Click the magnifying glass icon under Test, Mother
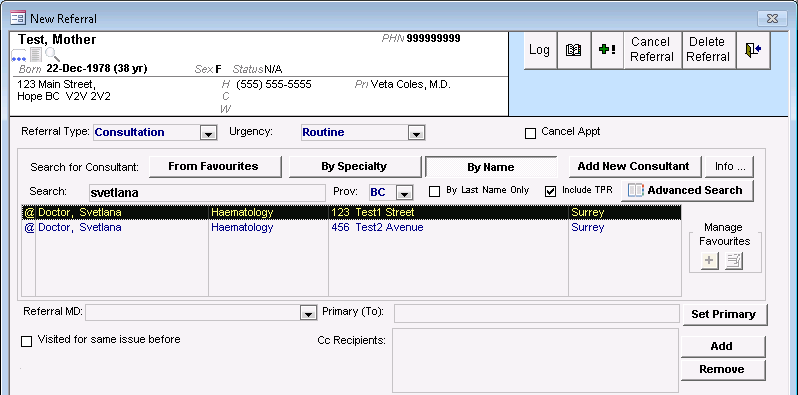The image size is (798, 395). pos(52,54)
